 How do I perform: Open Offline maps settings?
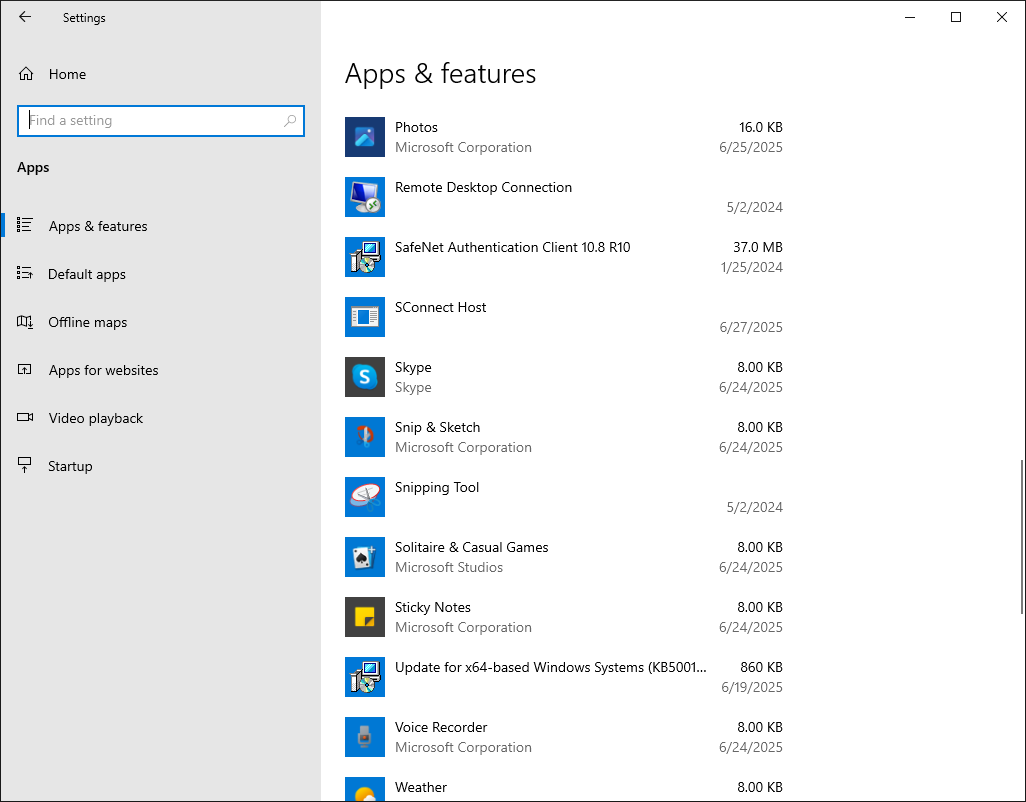tap(160, 322)
